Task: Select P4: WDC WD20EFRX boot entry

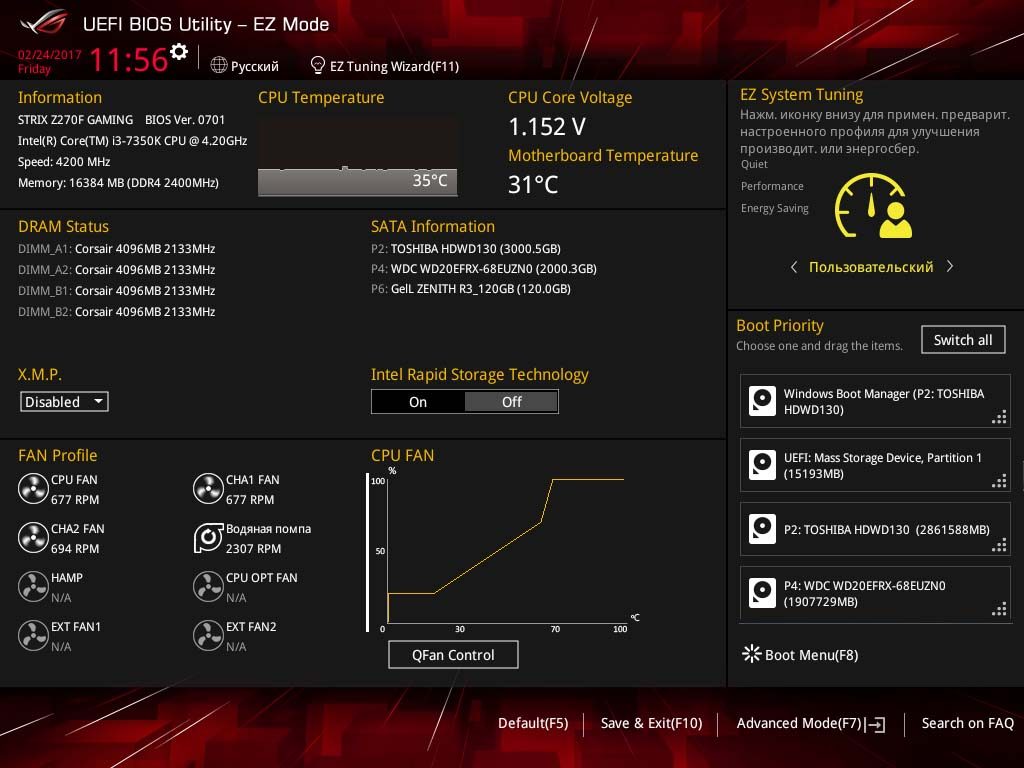Action: point(875,593)
